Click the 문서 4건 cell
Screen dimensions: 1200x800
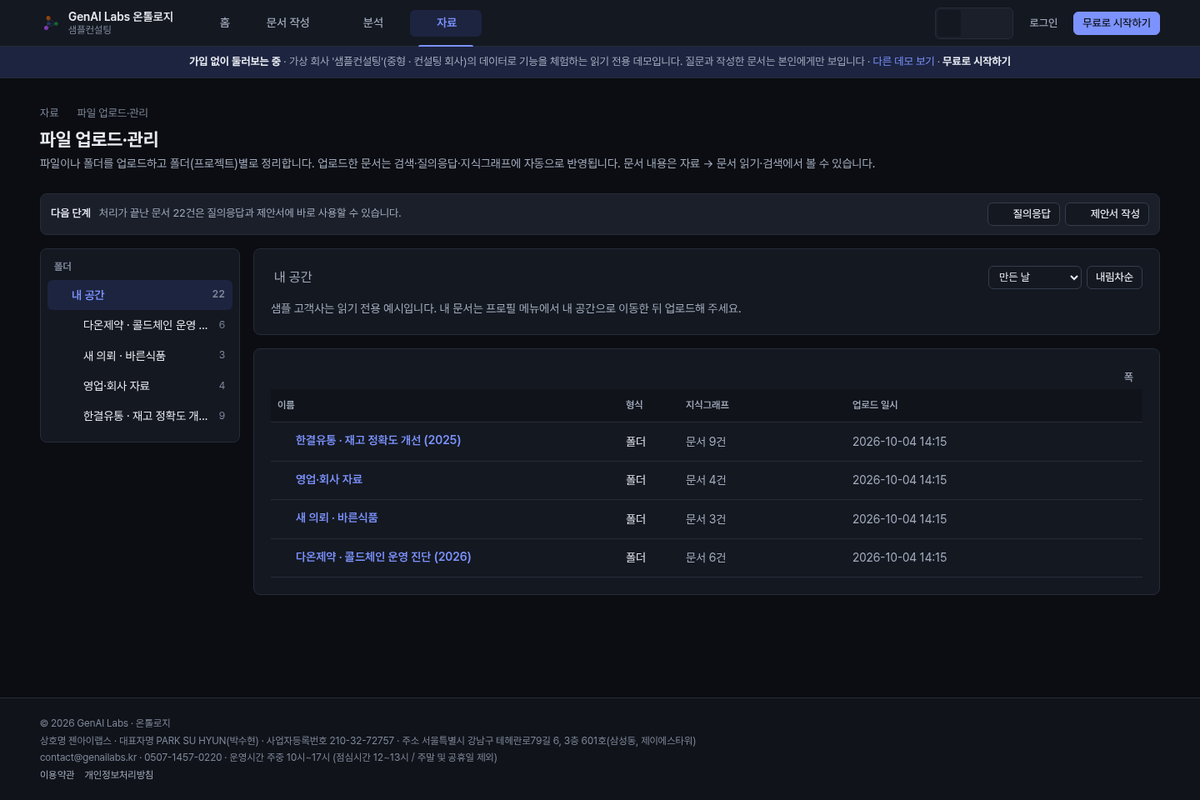(x=706, y=480)
